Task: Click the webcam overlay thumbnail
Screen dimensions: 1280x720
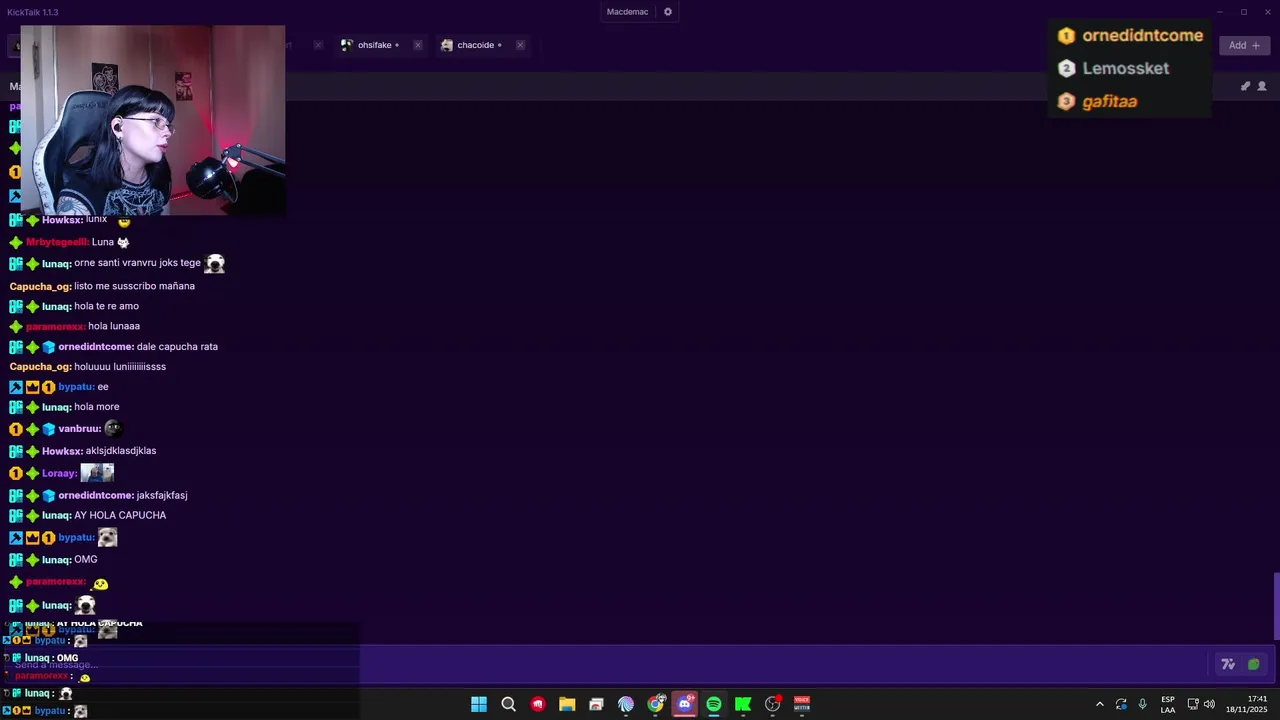Action: click(153, 120)
